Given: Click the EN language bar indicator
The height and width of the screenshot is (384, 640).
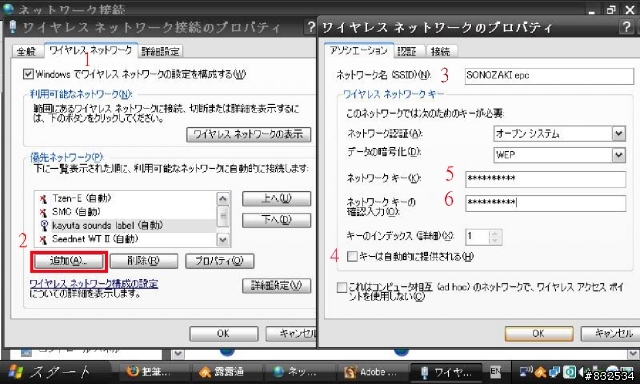Looking at the screenshot, I should coord(495,371).
